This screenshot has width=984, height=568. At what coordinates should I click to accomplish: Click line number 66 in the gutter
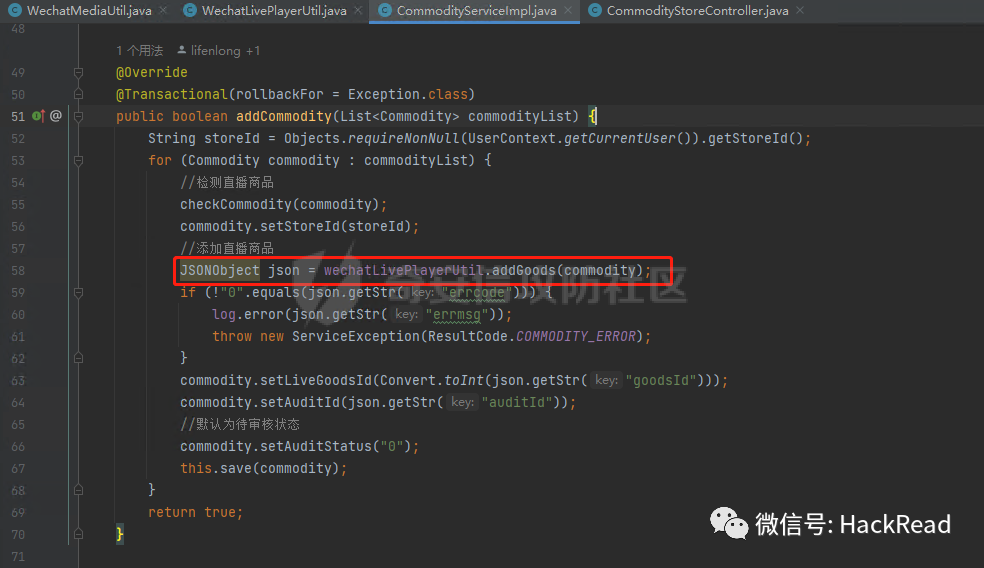18,446
